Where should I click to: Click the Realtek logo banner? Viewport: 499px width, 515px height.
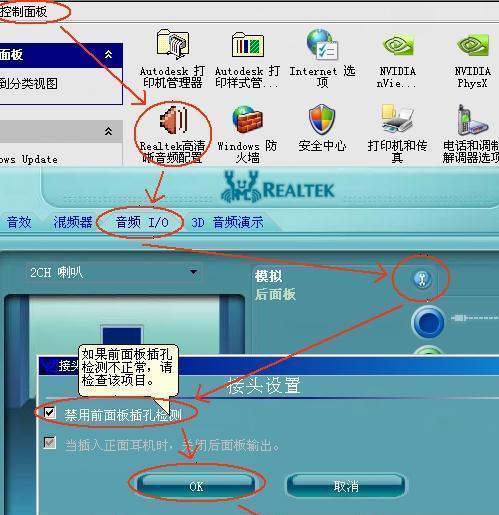point(278,187)
